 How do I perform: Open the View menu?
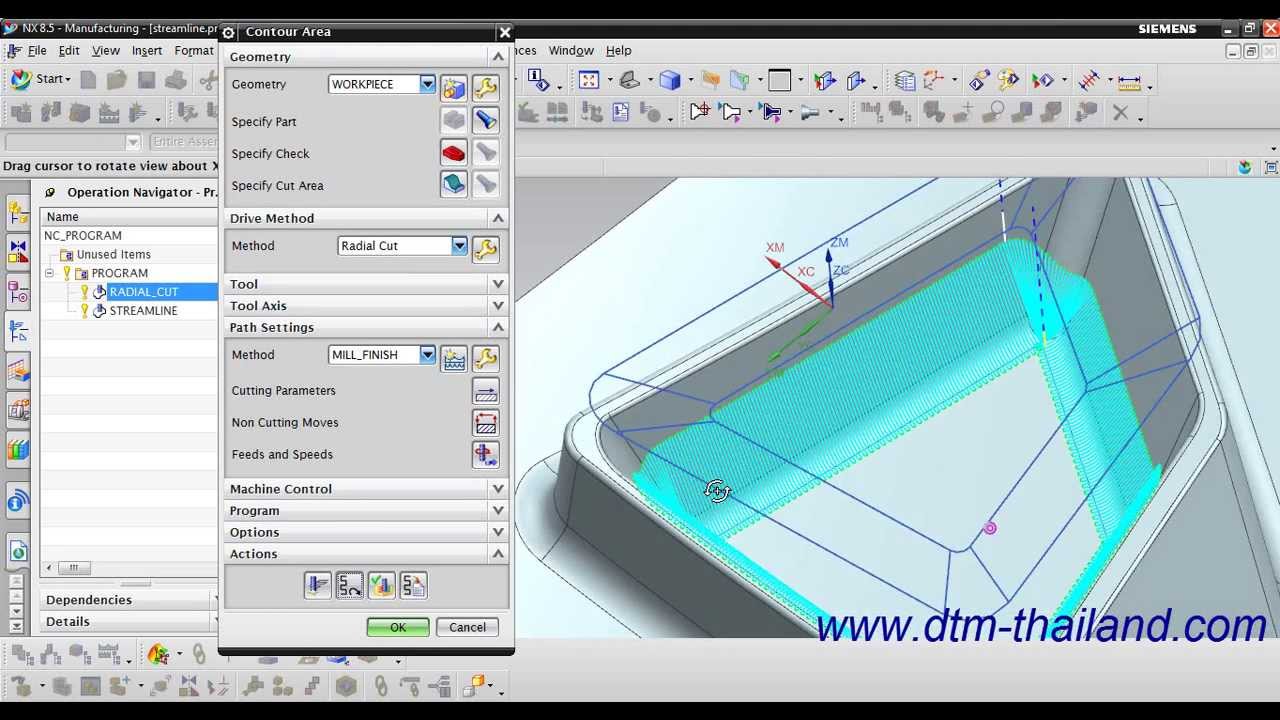click(x=106, y=50)
